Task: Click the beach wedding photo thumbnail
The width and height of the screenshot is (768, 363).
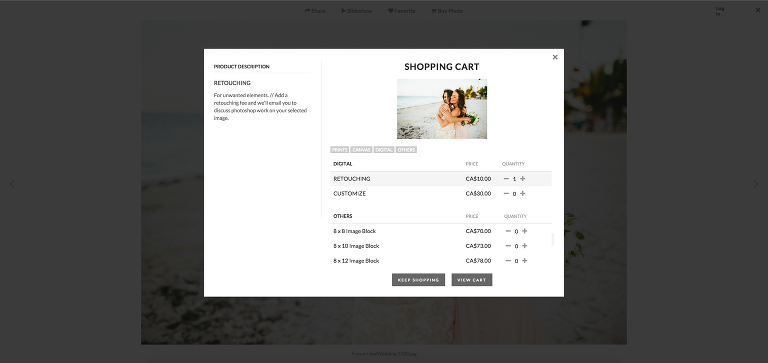Action: (442, 109)
